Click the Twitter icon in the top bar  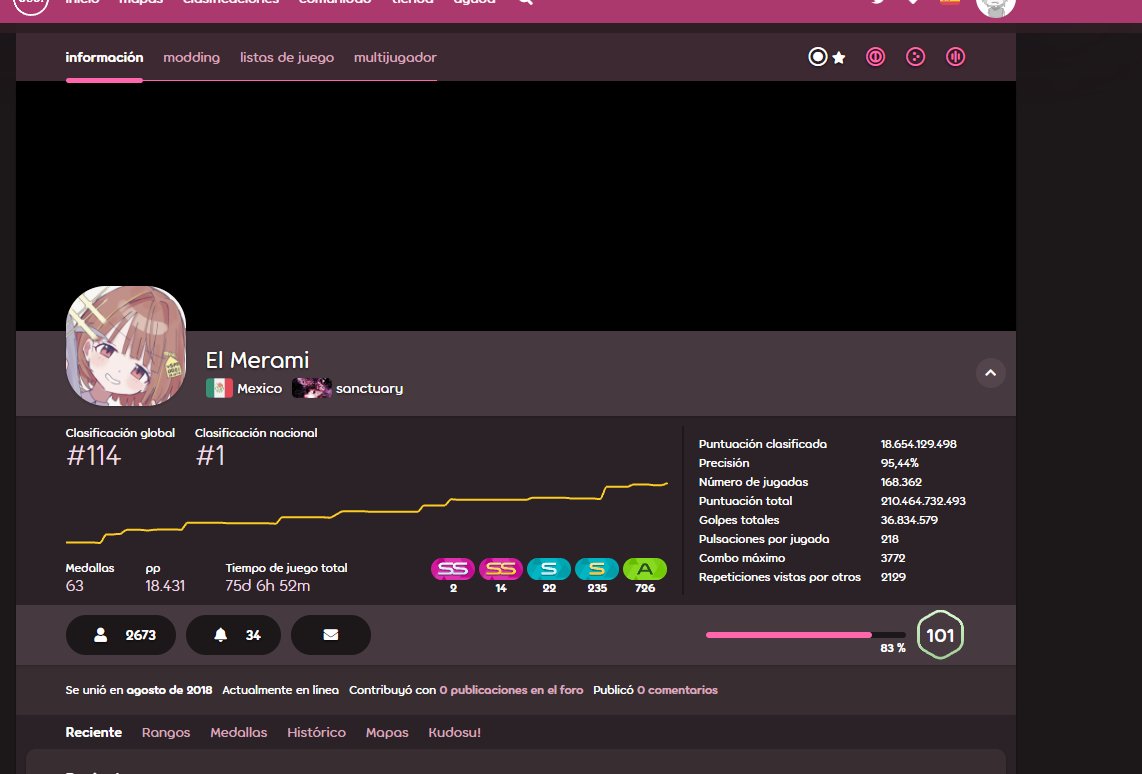877,3
